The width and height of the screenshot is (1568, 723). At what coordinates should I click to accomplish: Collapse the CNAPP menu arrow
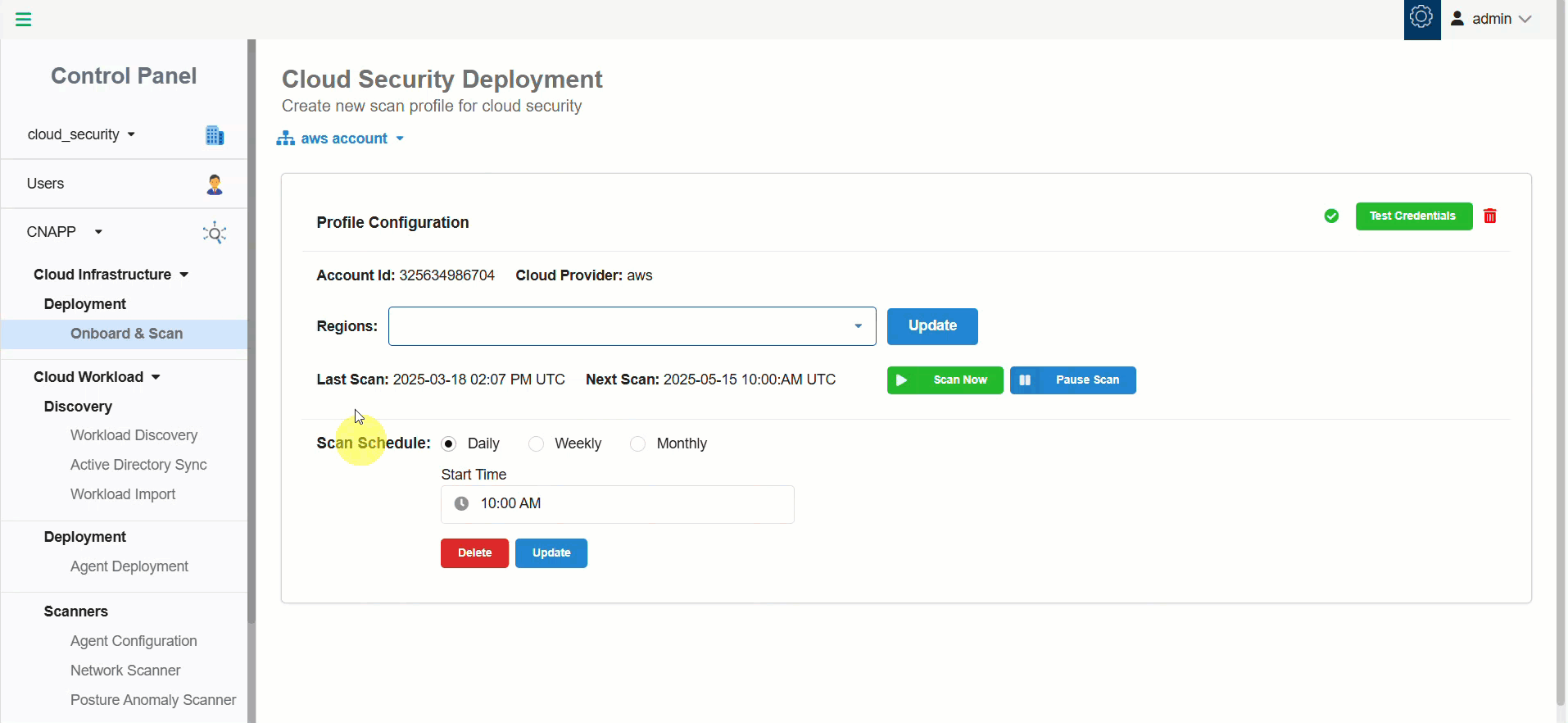point(98,232)
